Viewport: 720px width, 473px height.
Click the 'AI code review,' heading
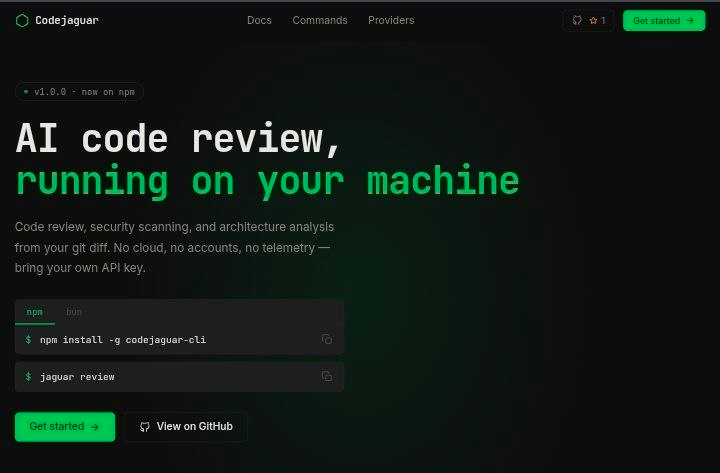(x=178, y=139)
